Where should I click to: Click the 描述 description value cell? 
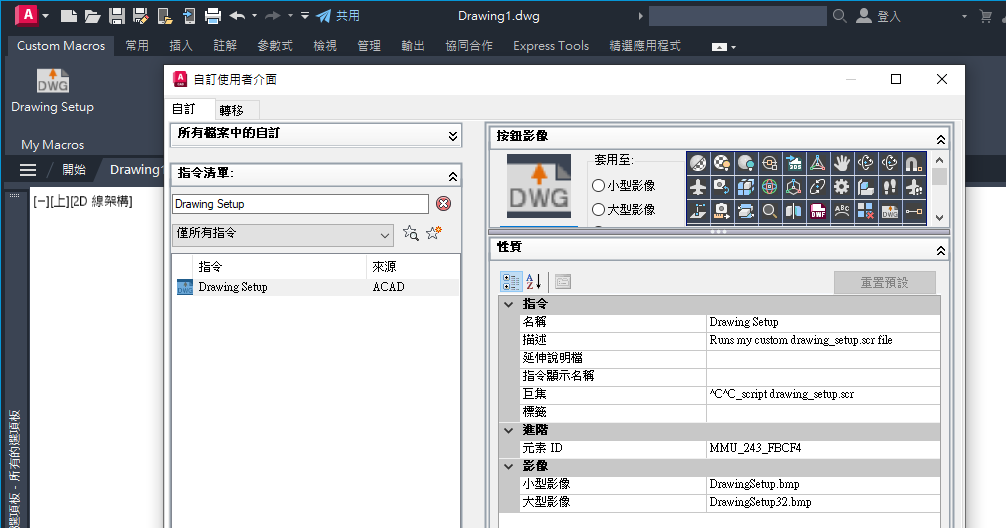coord(823,340)
